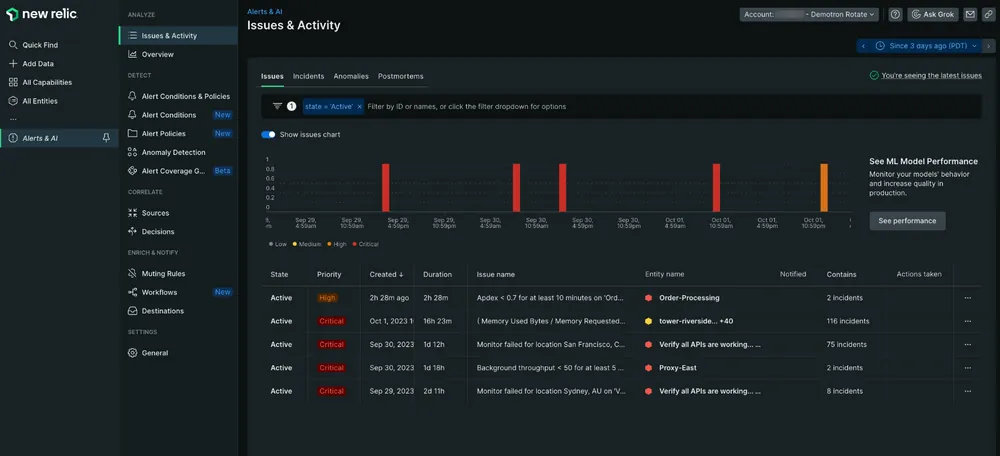
Task: Open Alert Coverage Gap Beta item
Action: [179, 171]
